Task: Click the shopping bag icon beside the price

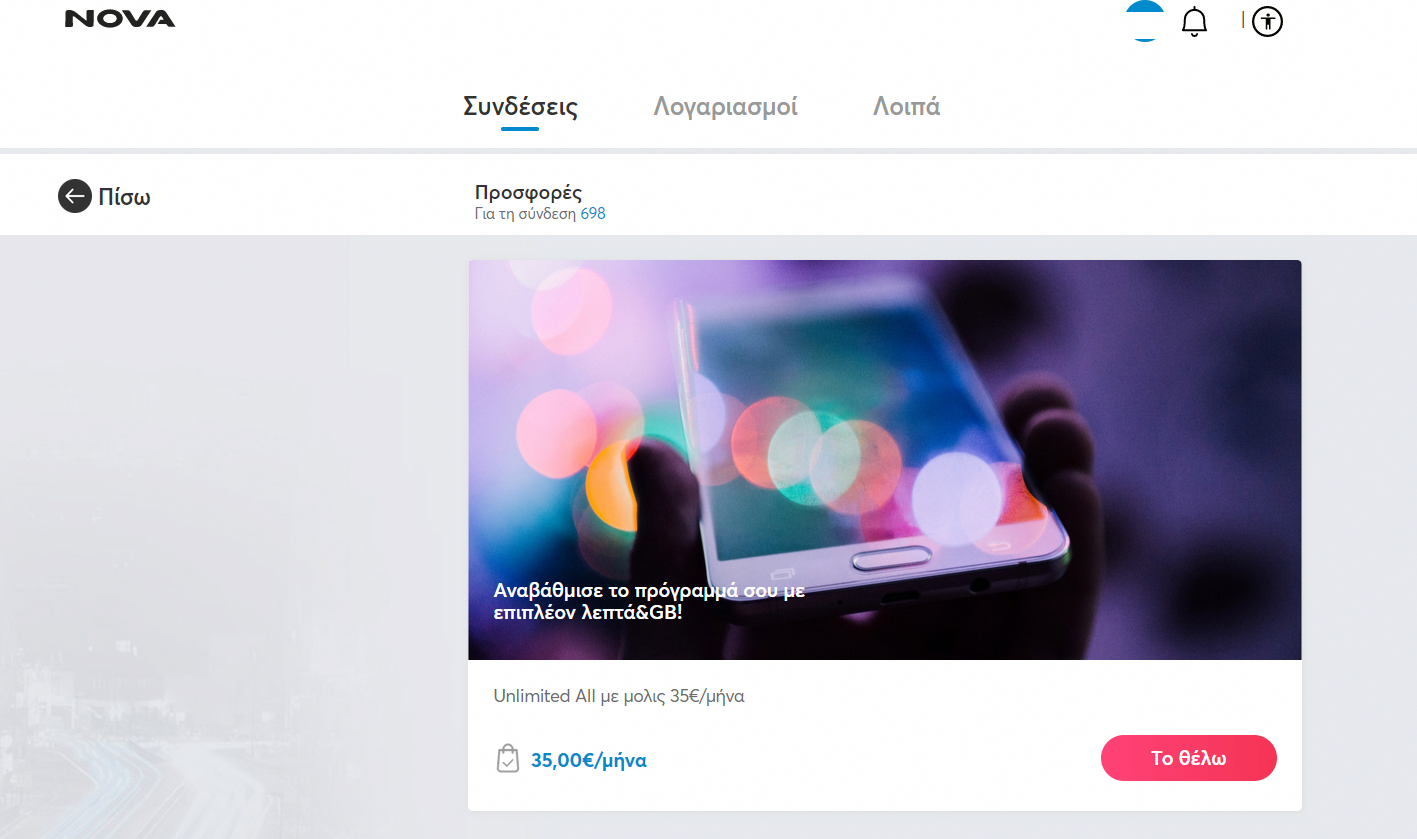Action: [508, 759]
